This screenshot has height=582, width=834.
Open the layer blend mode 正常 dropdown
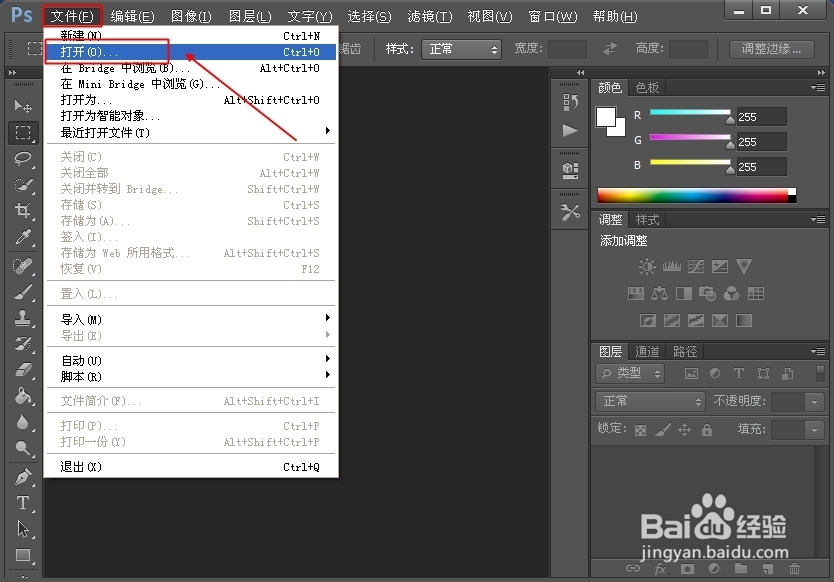tap(650, 401)
